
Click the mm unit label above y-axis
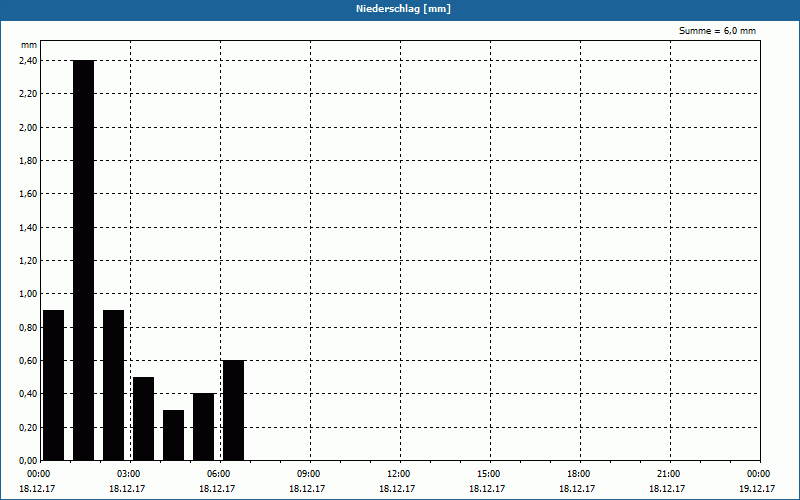point(29,45)
